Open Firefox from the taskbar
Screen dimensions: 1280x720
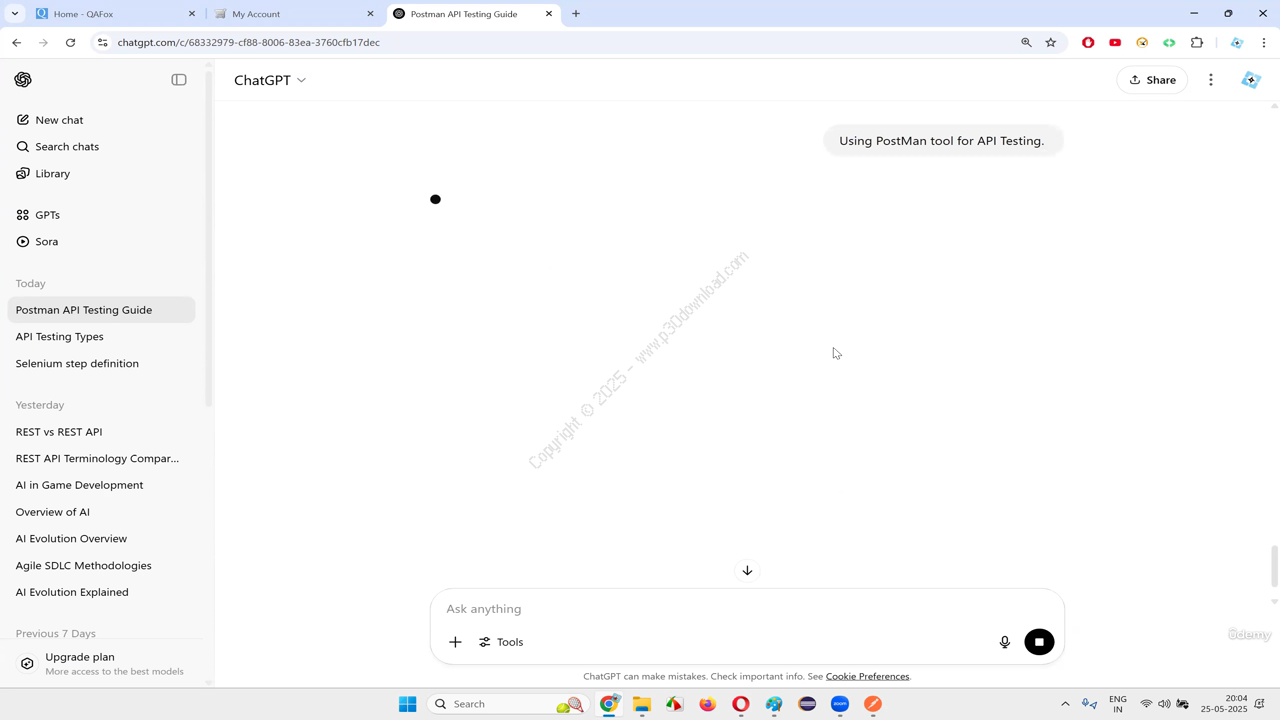click(x=708, y=704)
